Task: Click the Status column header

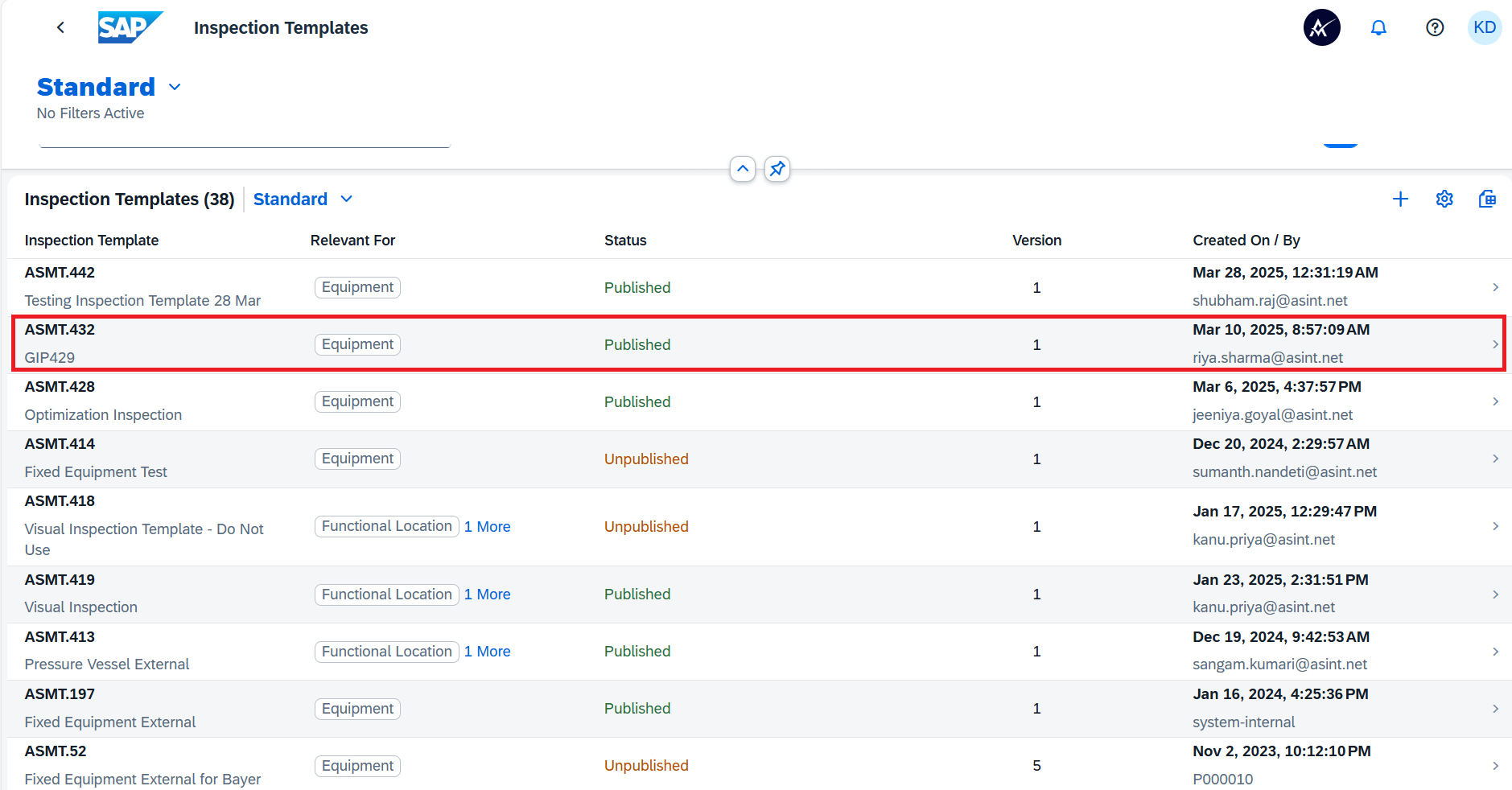Action: pos(625,241)
